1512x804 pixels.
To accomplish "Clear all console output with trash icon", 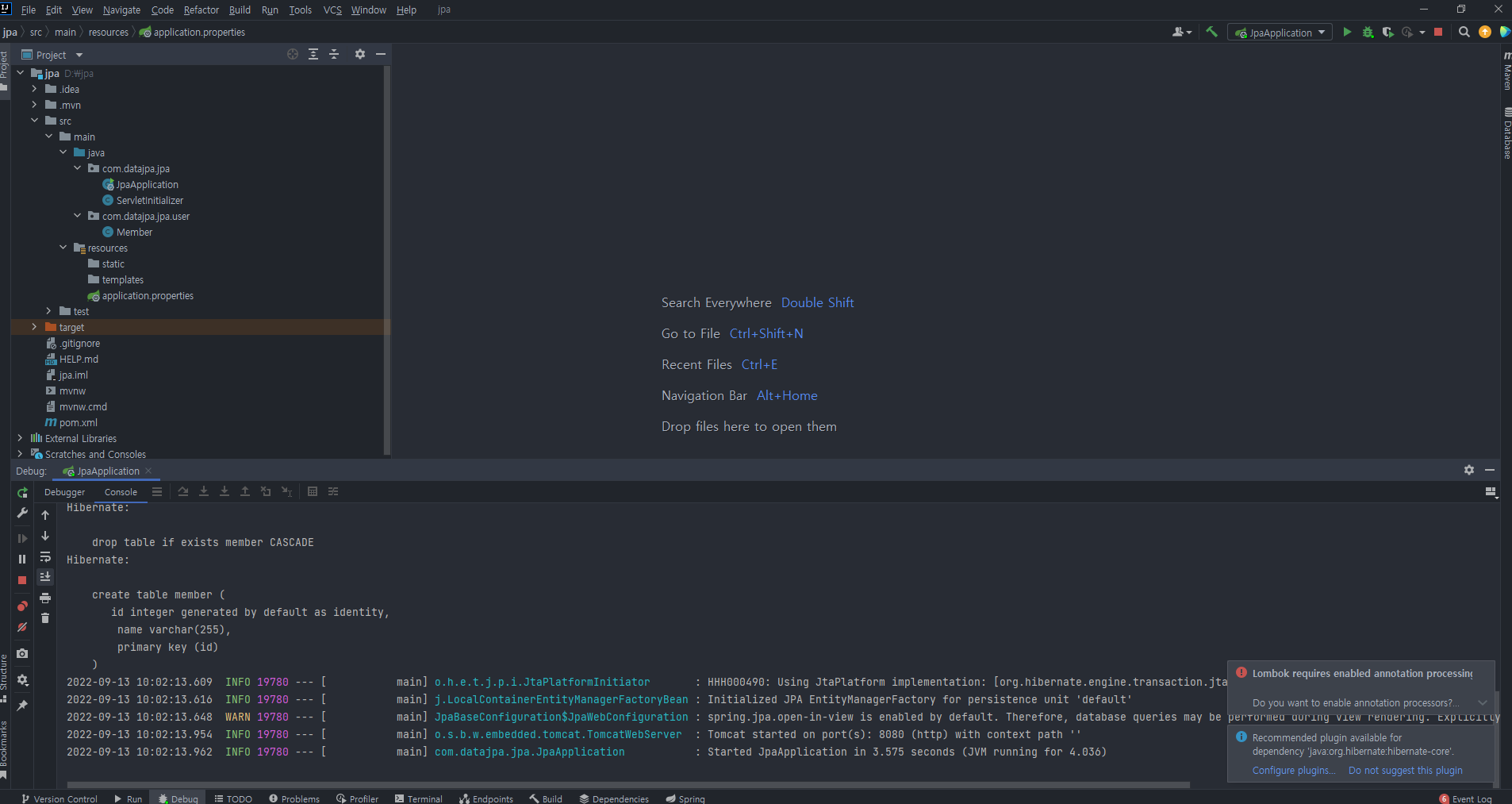I will [45, 618].
